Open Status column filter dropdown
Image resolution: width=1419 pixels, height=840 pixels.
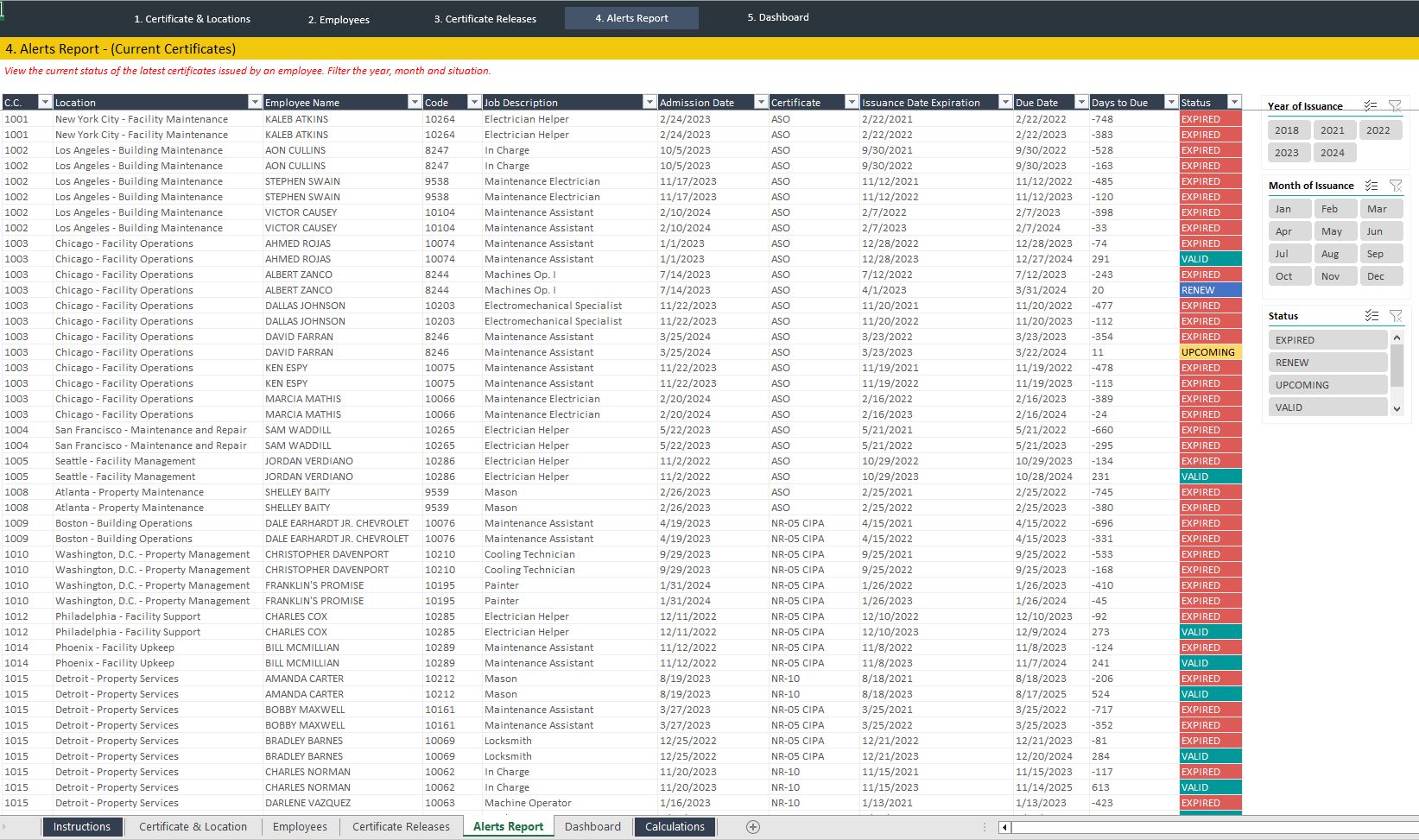coord(1234,102)
